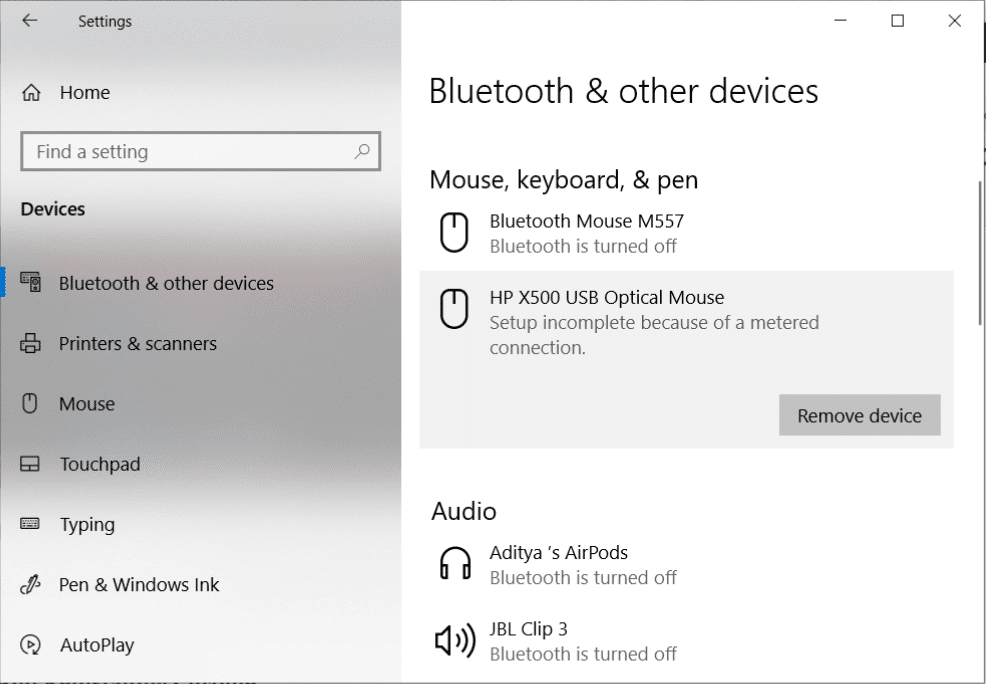The image size is (986, 684).
Task: Select the Bluetooth Mouse M557 device
Action: pyautogui.click(x=586, y=233)
